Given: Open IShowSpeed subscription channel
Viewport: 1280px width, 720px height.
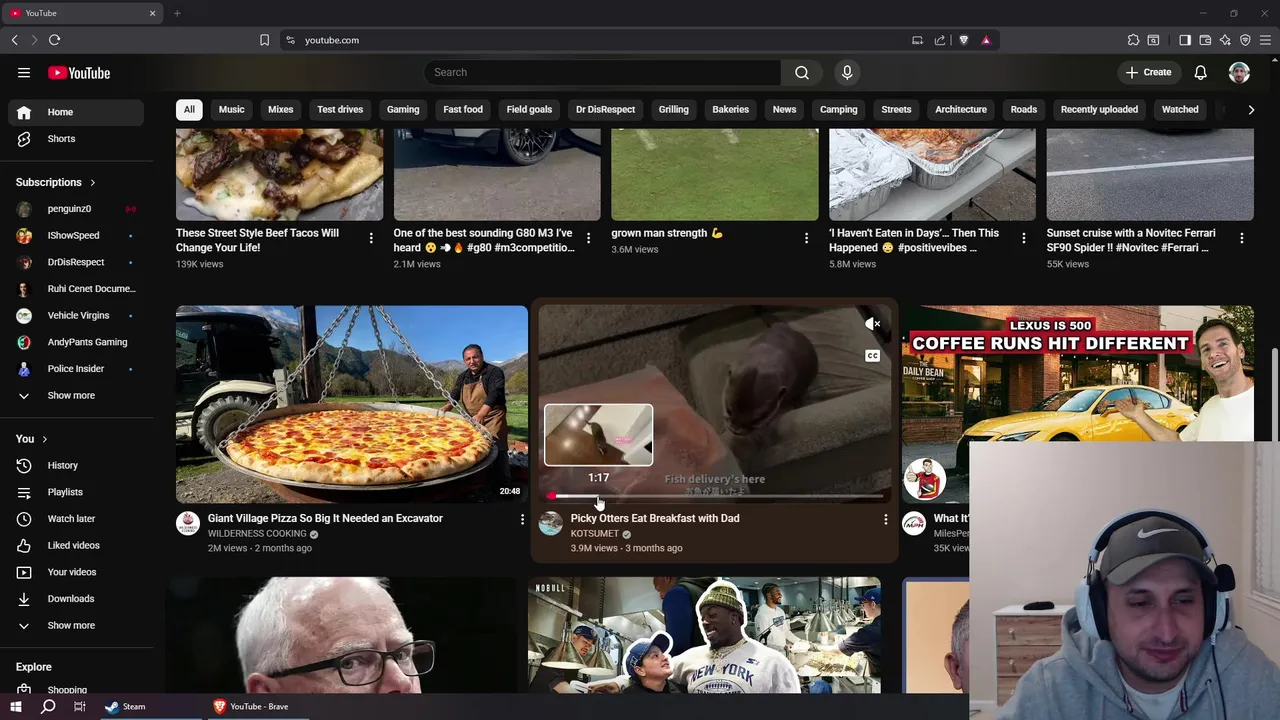Looking at the screenshot, I should (x=76, y=235).
